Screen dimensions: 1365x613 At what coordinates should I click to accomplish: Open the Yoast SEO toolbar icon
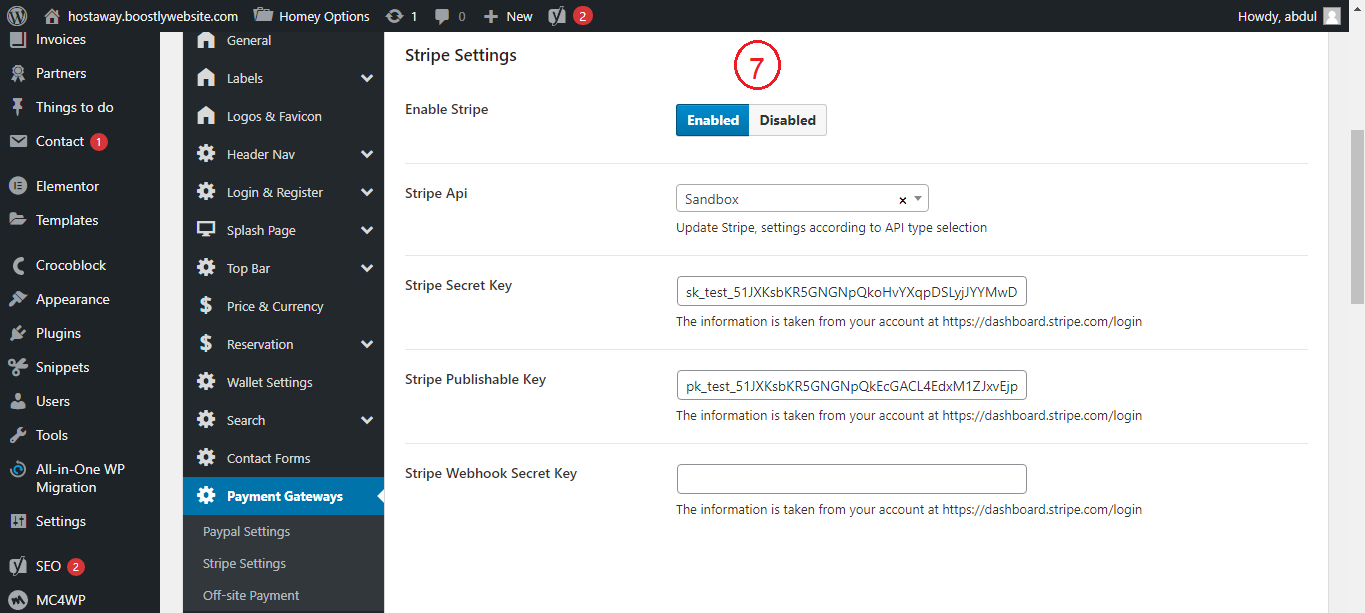pos(558,16)
